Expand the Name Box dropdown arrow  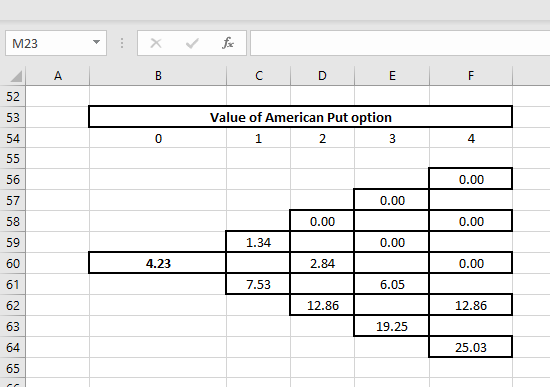coord(96,42)
